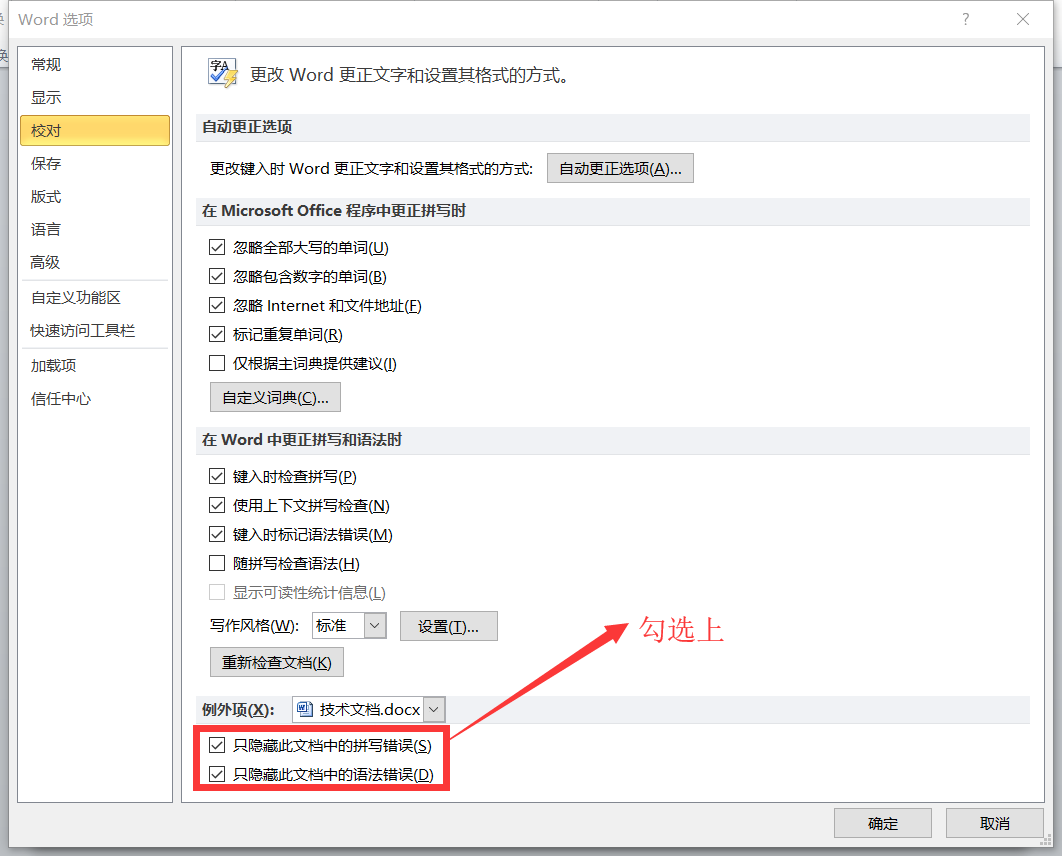Image resolution: width=1062 pixels, height=856 pixels.
Task: Click the 设置(T)... button
Action: [448, 626]
